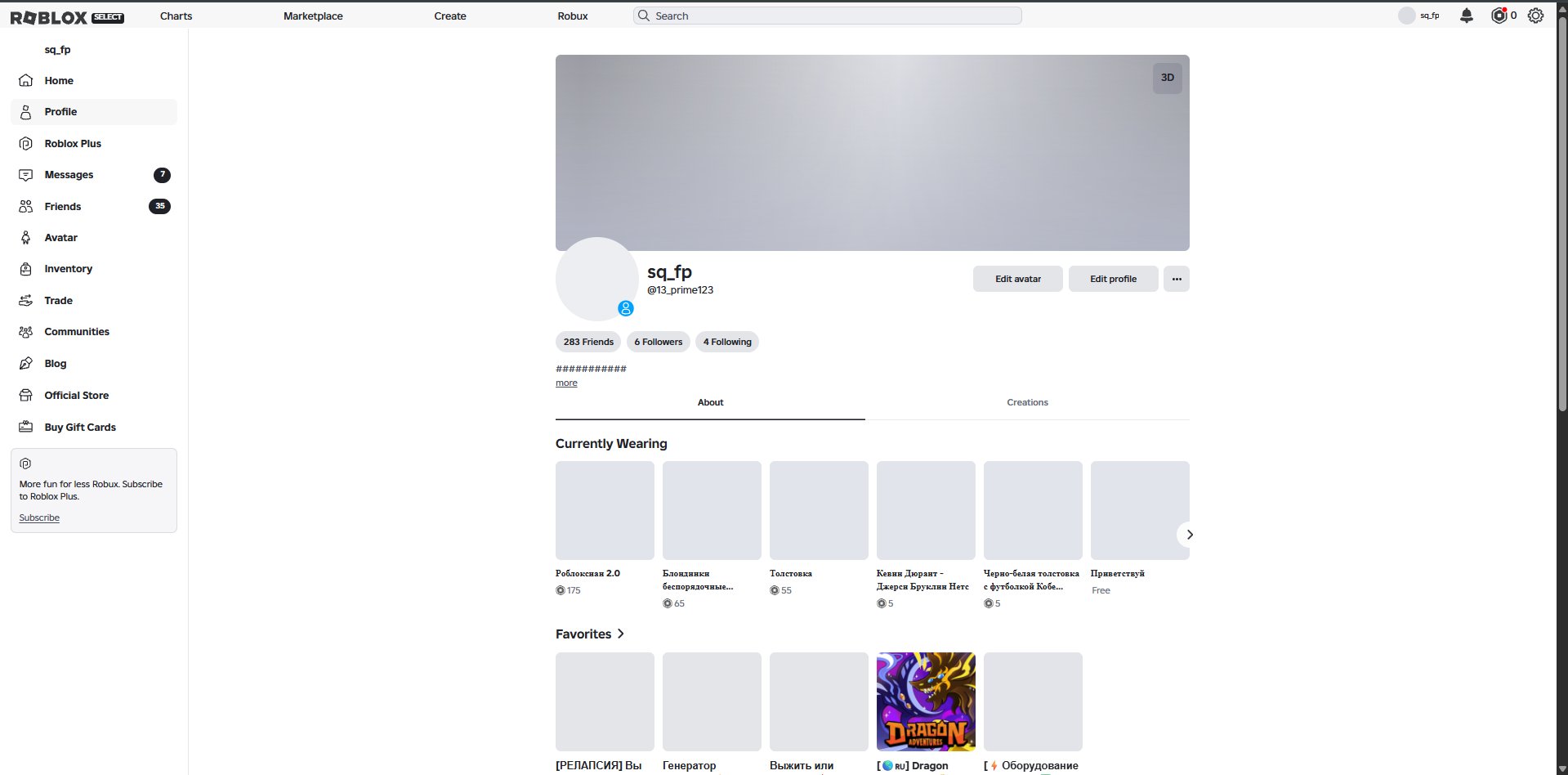Open the three-dot profile options menu
Viewport: 1568px width, 775px height.
pos(1177,279)
